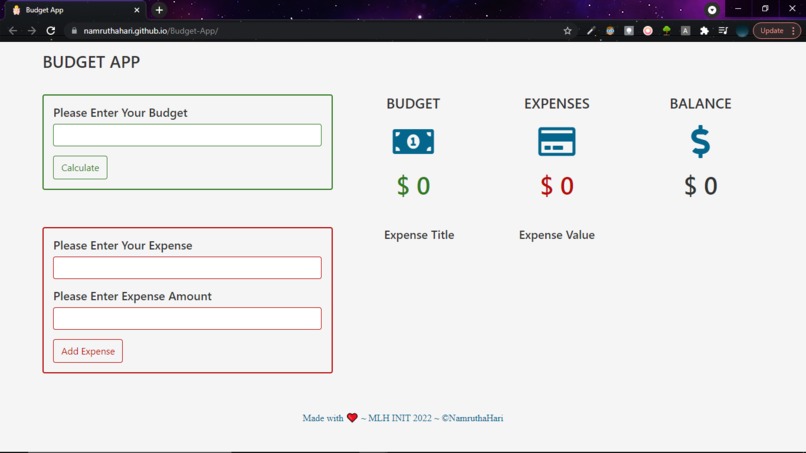
Task: Open the Extensions puzzle piece menu
Action: [x=704, y=31]
